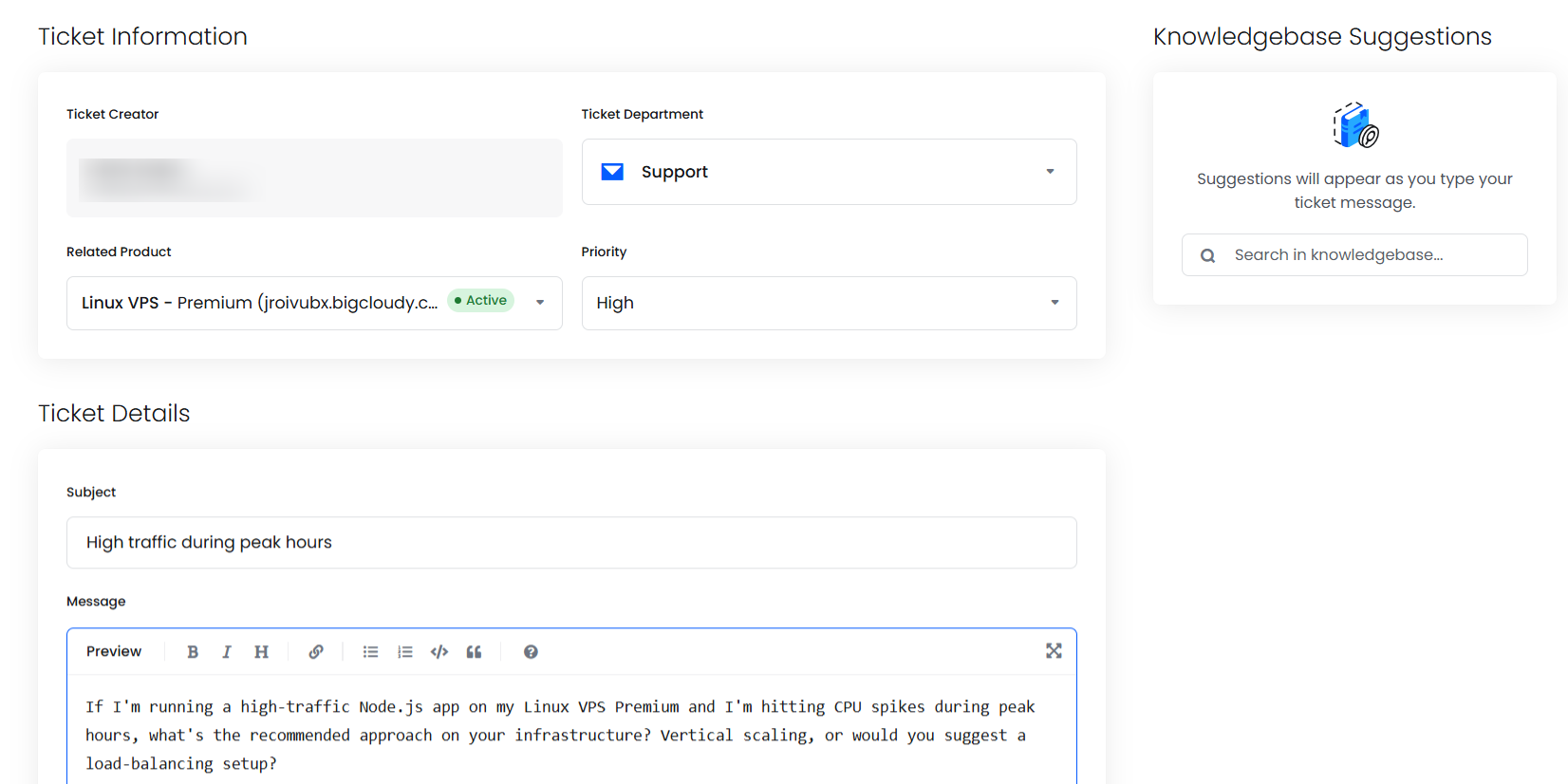Insert a code block
The height and width of the screenshot is (784, 1568).
pos(439,652)
